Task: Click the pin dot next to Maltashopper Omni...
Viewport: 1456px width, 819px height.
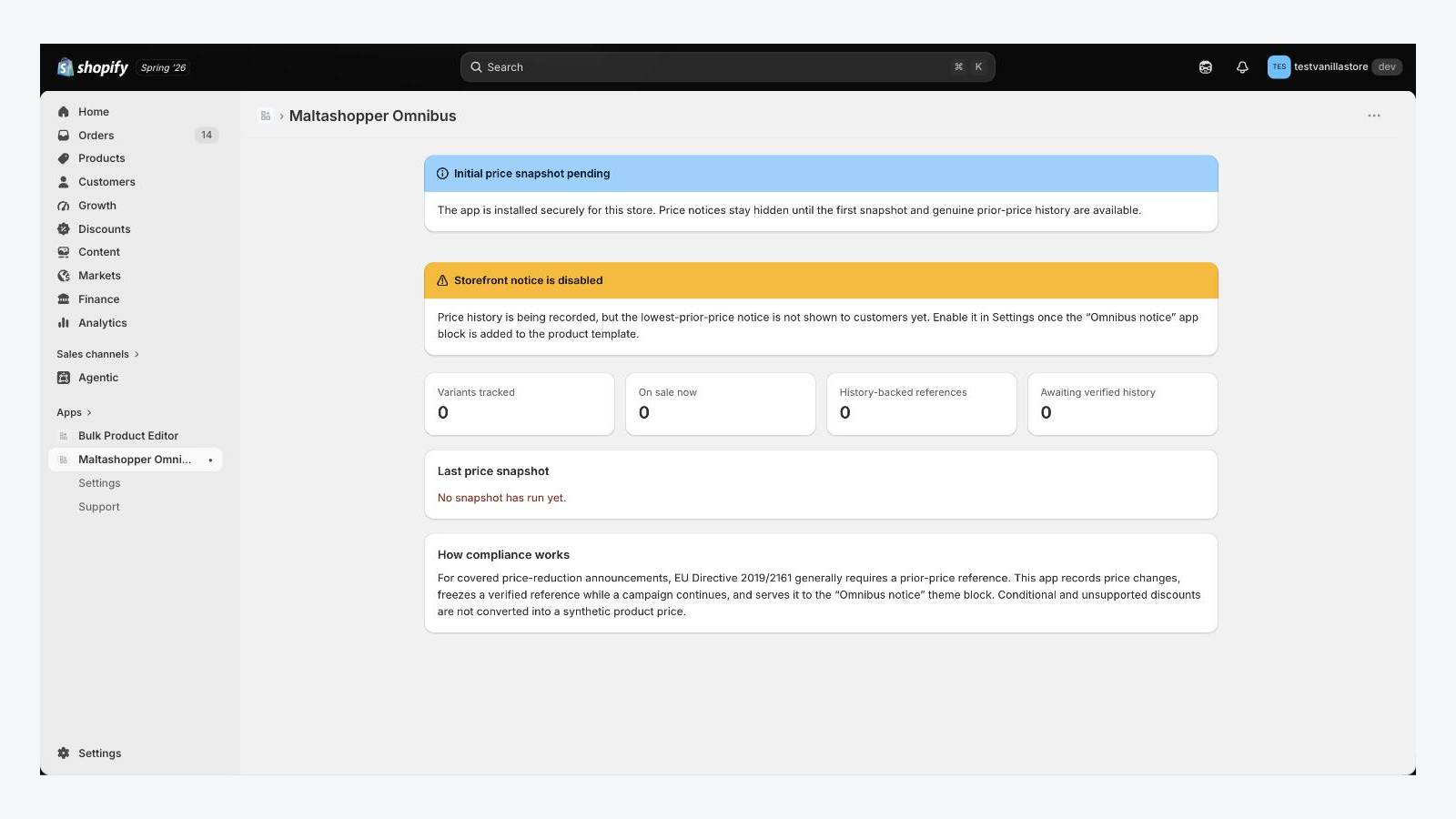Action: [x=210, y=460]
